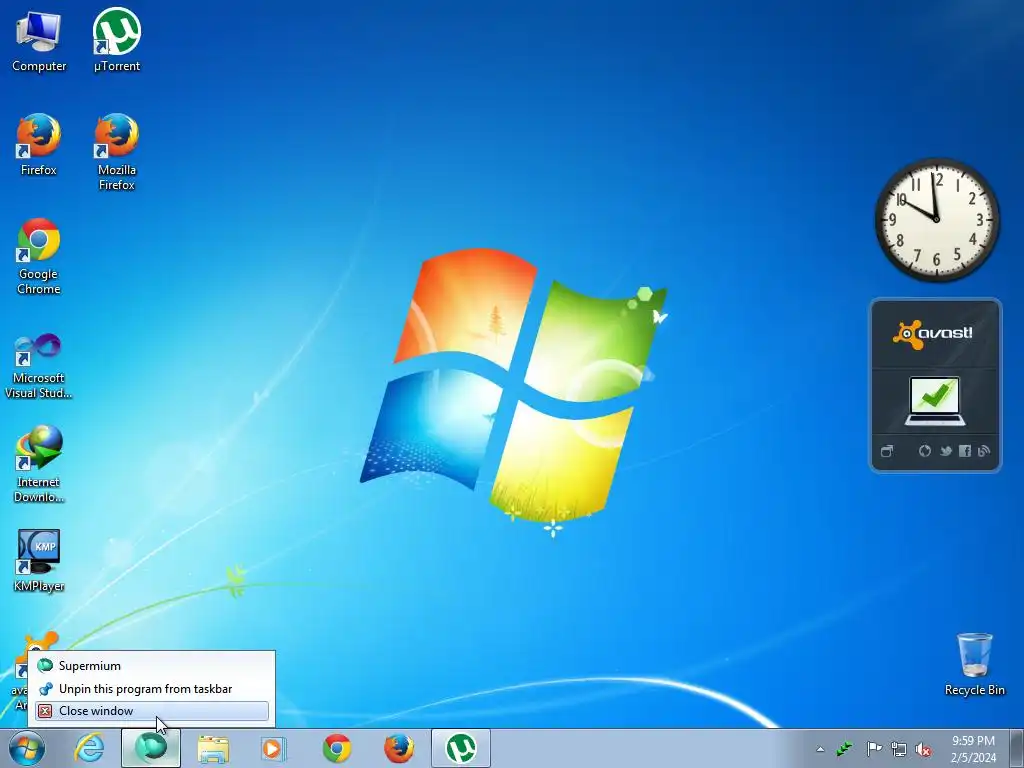Click the analog clock gadget

936,220
